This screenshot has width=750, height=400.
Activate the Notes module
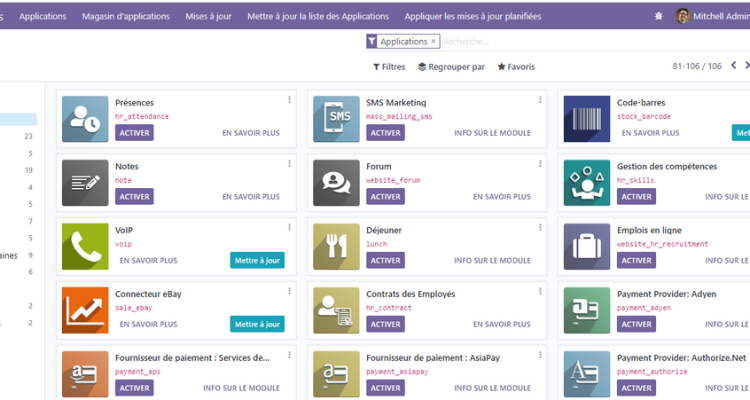[134, 197]
